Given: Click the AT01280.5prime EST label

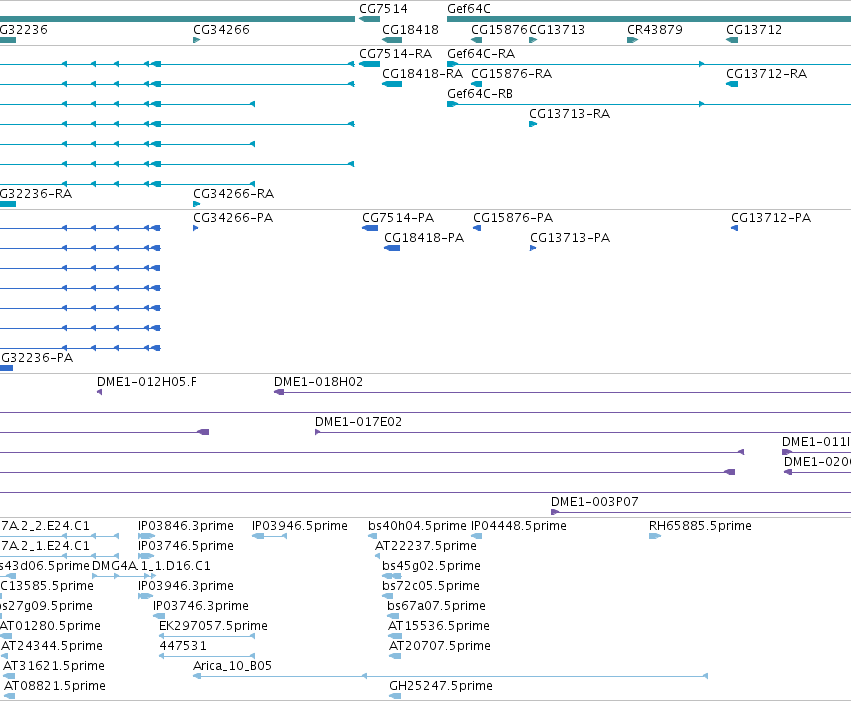Looking at the screenshot, I should [x=50, y=626].
